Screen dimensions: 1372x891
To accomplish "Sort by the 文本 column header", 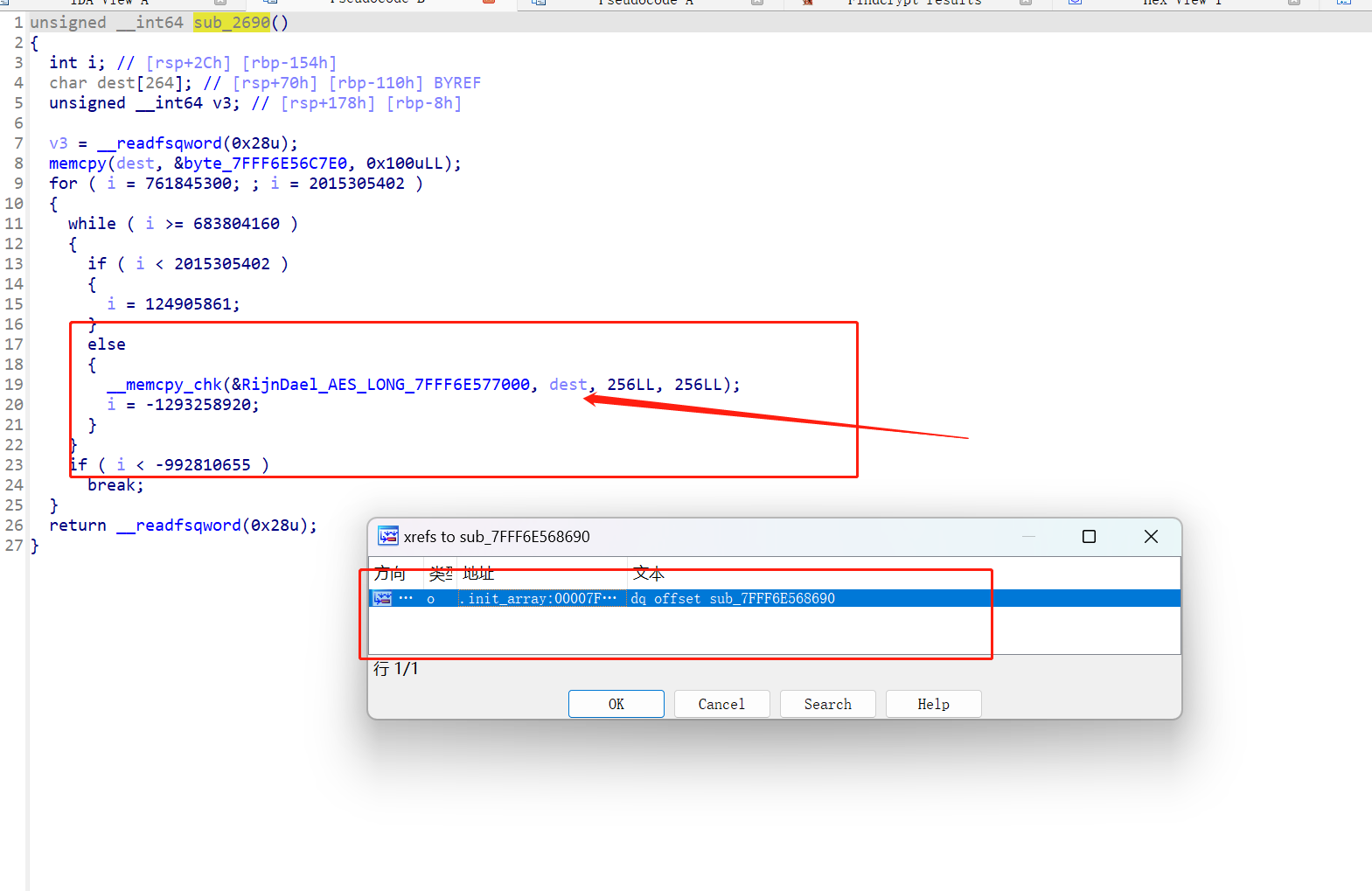I will pyautogui.click(x=648, y=574).
